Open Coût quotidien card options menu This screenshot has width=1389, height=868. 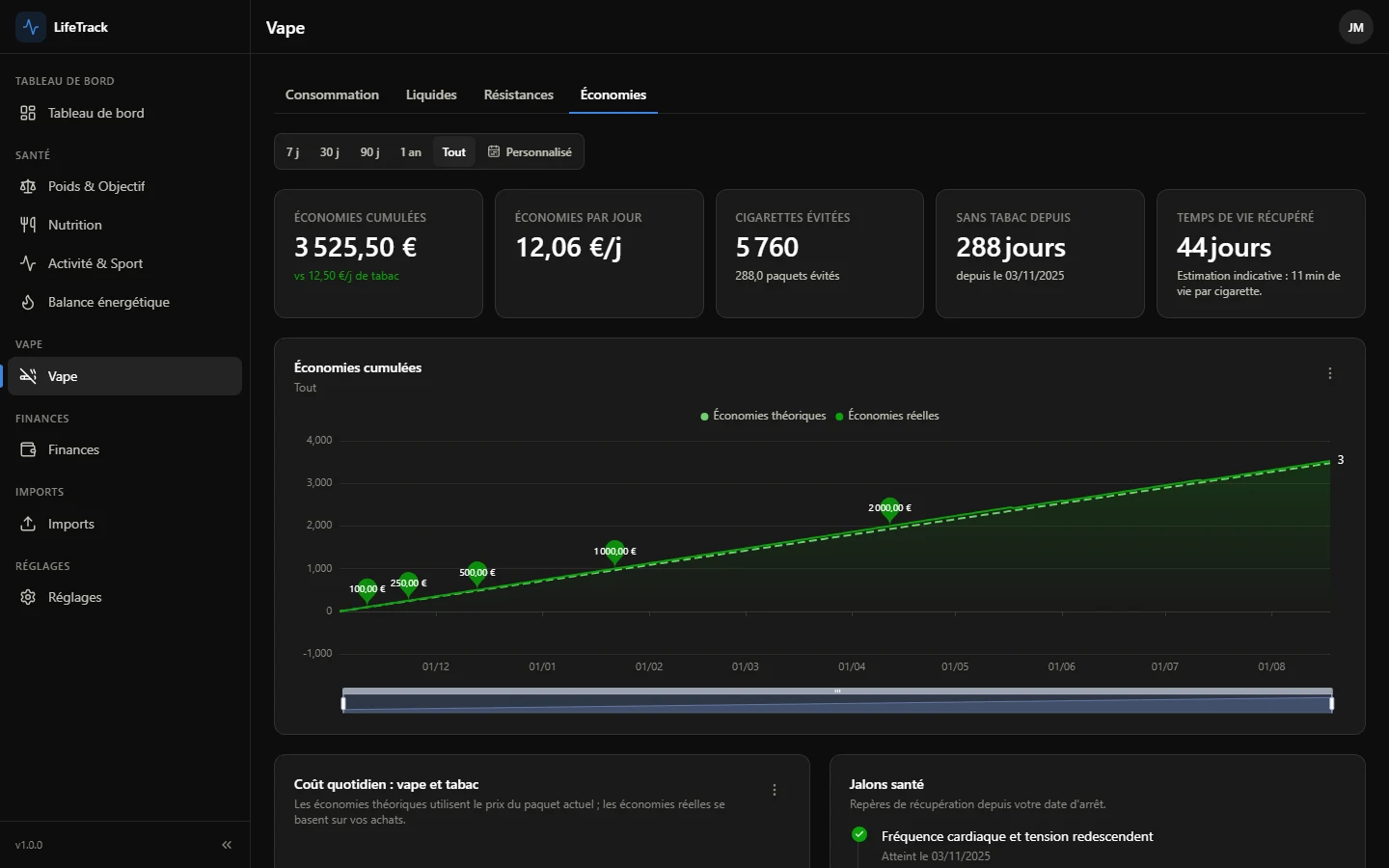click(775, 790)
